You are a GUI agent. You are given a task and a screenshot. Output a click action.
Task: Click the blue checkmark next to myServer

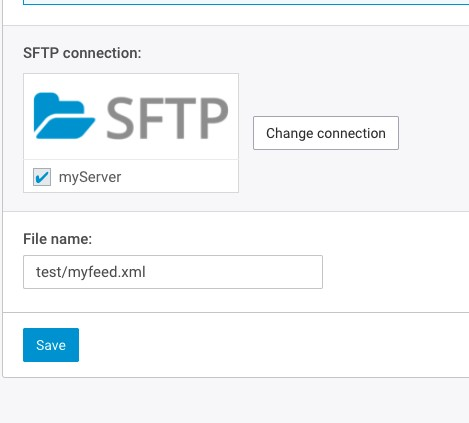click(x=42, y=177)
